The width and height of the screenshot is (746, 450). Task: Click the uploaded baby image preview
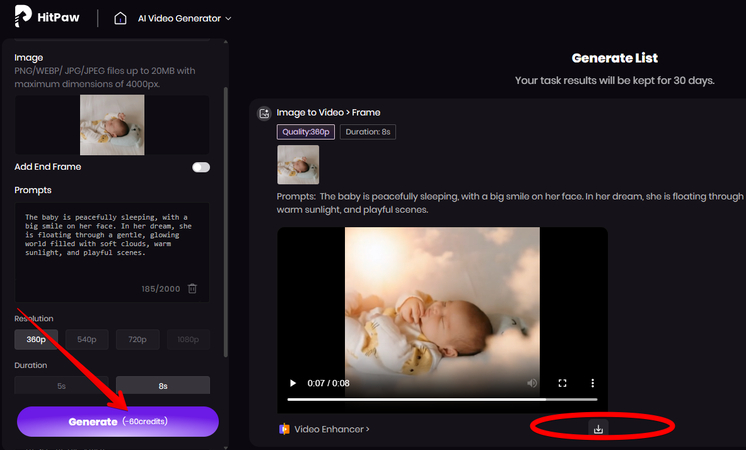pos(112,125)
